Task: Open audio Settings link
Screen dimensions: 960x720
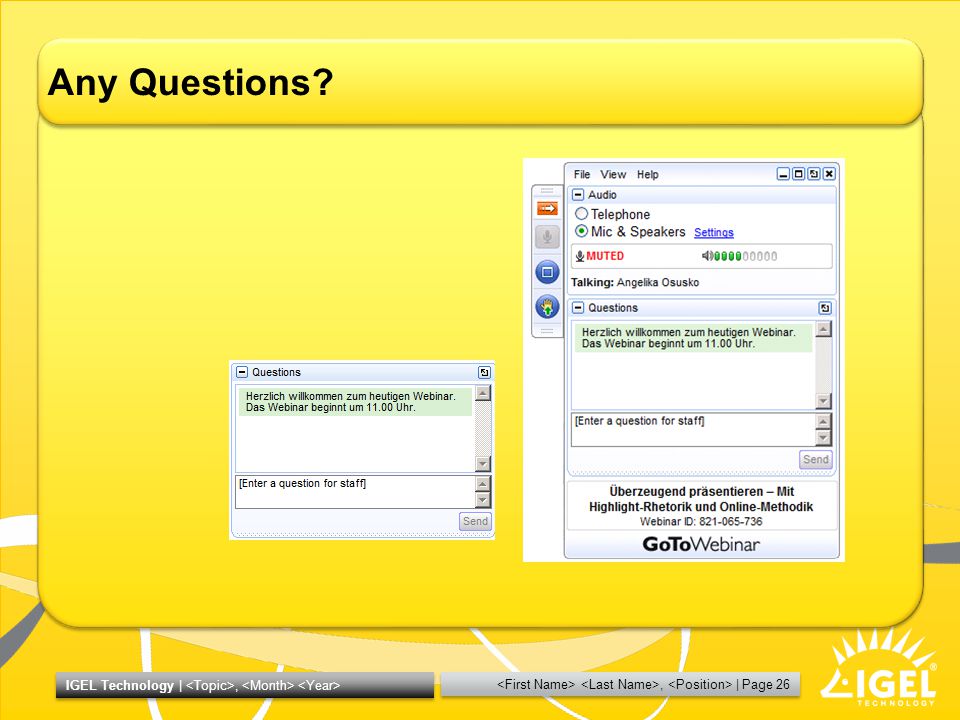Action: coord(713,233)
